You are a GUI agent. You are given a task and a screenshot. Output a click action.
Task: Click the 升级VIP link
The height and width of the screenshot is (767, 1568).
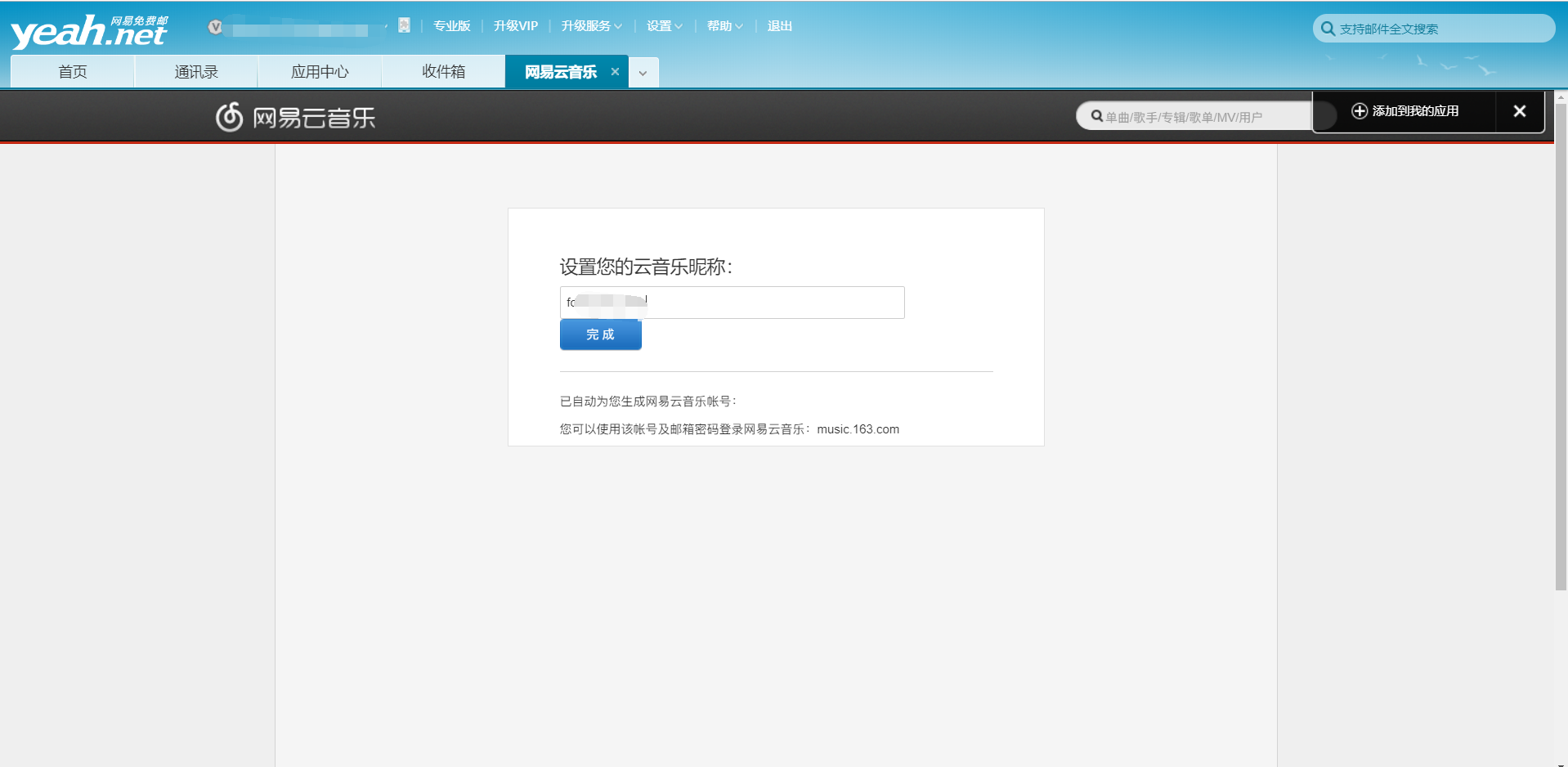pos(516,26)
